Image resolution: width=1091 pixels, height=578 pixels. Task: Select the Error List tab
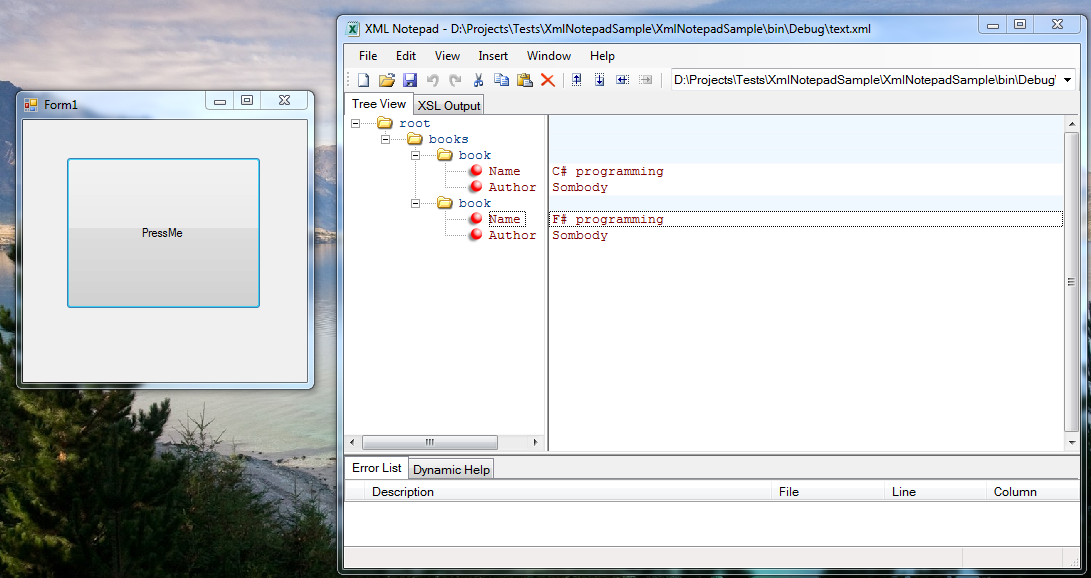click(377, 467)
